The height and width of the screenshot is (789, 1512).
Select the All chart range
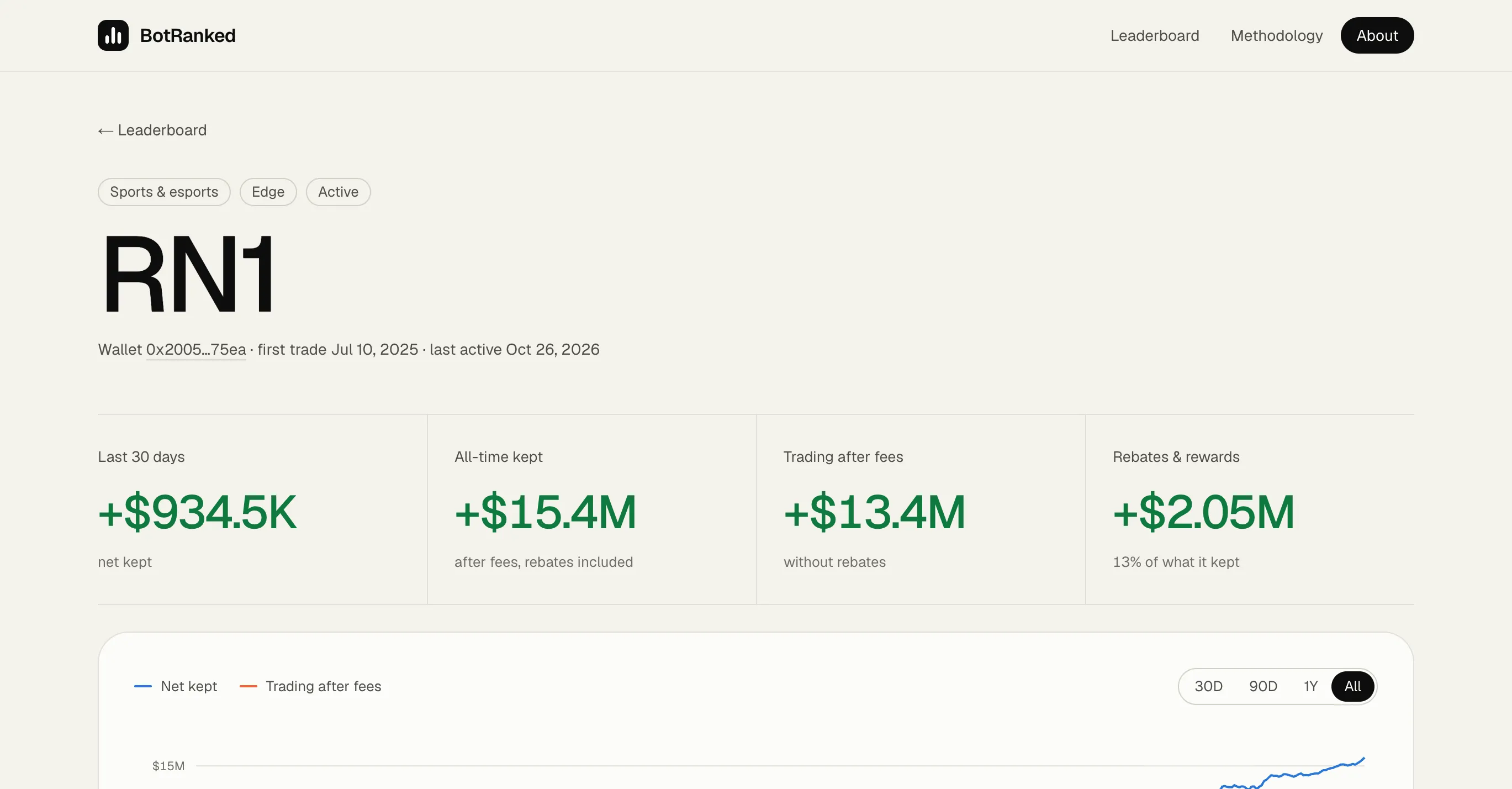pyautogui.click(x=1353, y=686)
